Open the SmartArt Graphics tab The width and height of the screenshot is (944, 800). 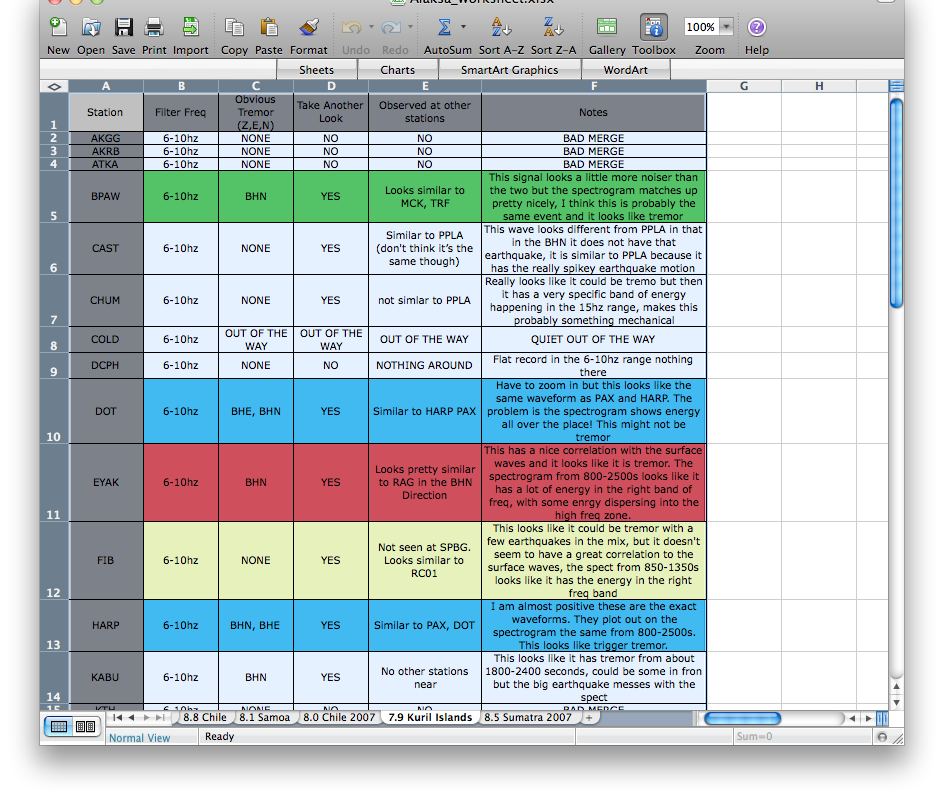click(509, 70)
